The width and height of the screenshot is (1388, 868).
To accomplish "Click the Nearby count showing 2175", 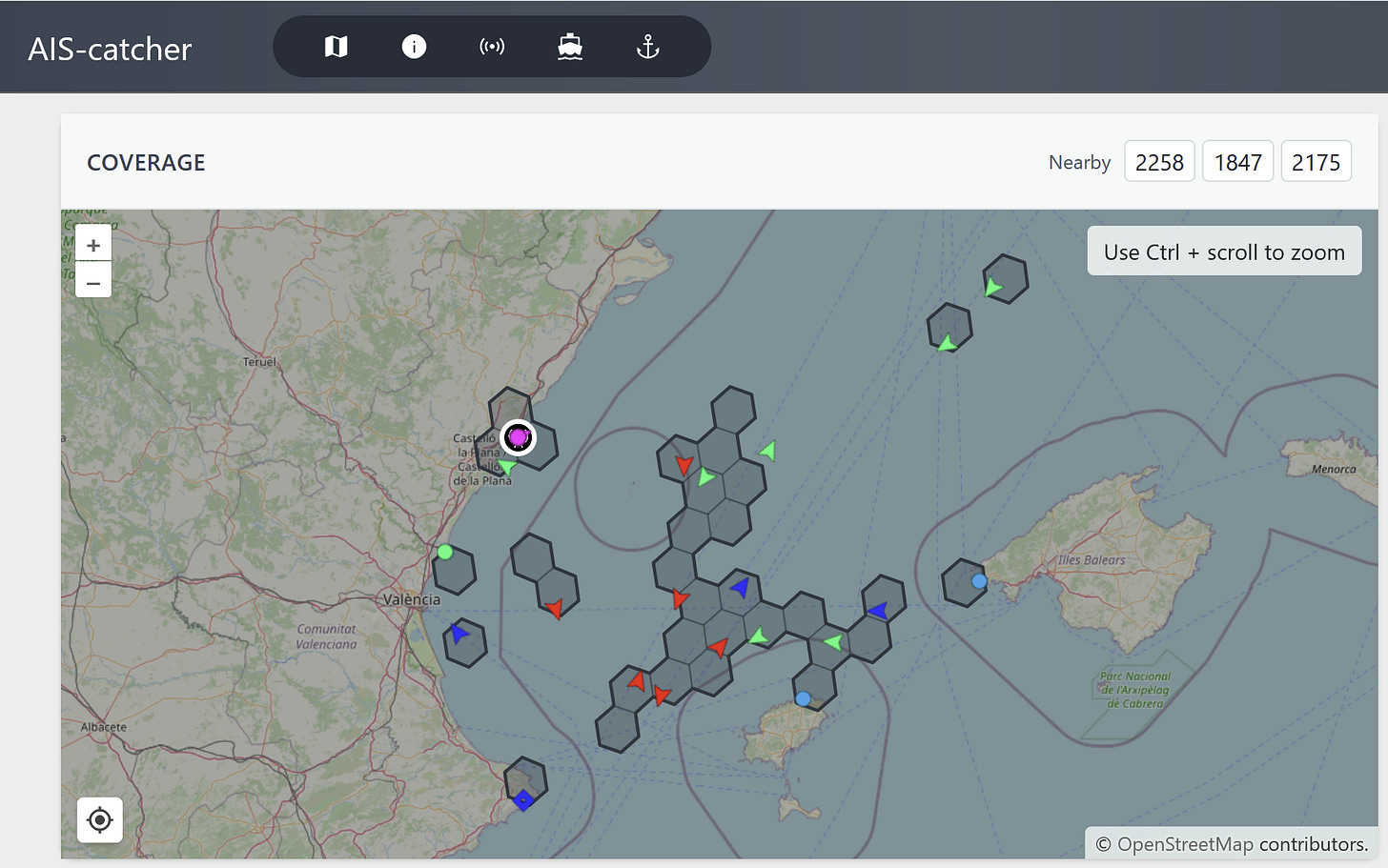I will pyautogui.click(x=1316, y=161).
